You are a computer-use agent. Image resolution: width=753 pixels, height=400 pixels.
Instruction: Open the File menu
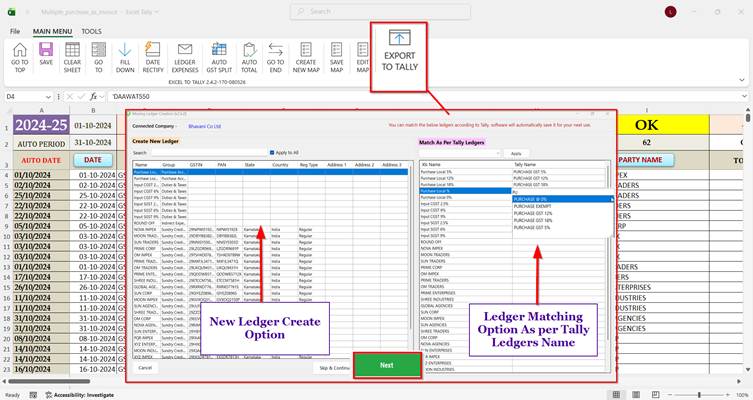click(15, 31)
